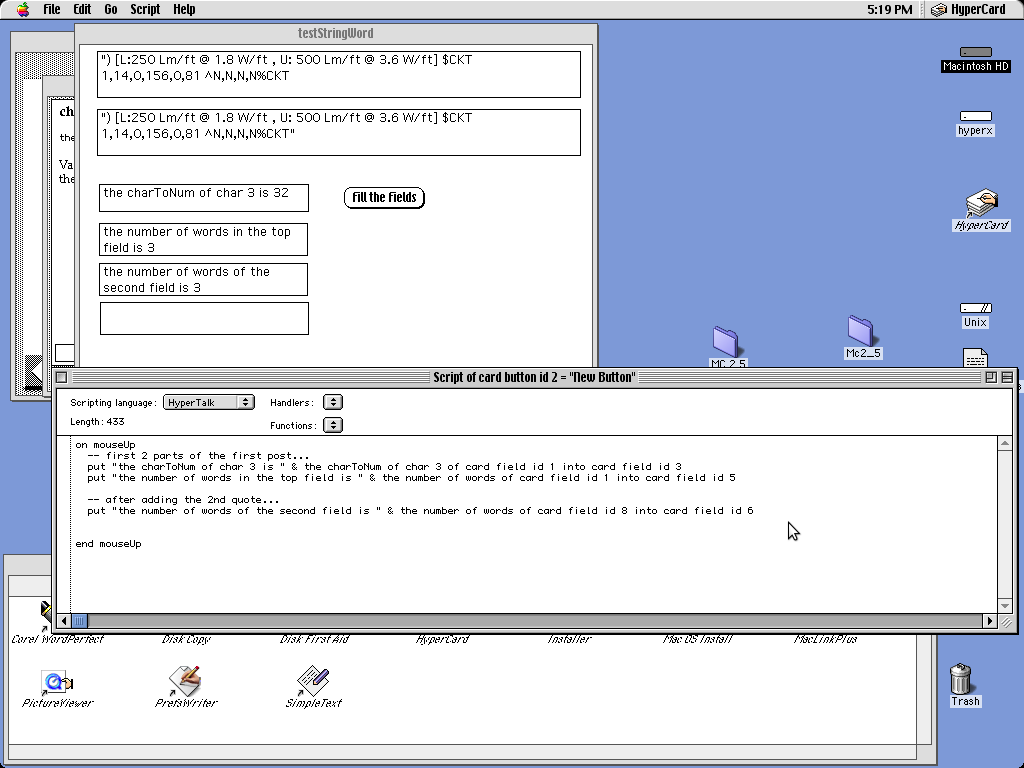Expand the Functions popup menu
This screenshot has width=1024, height=768.
pyautogui.click(x=333, y=425)
